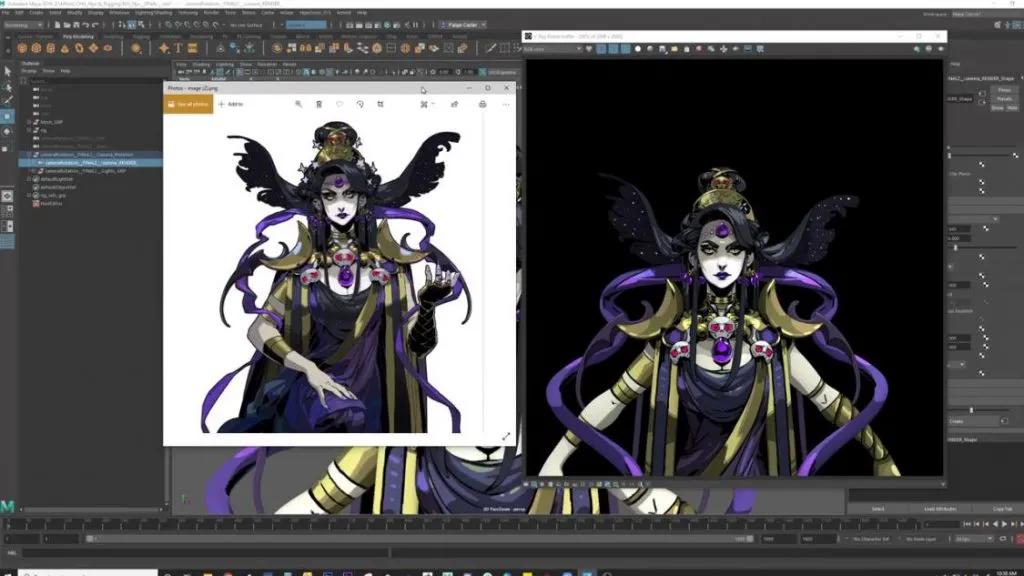1024x576 pixels.
Task: Delete the photo with the trash icon
Action: [x=319, y=104]
